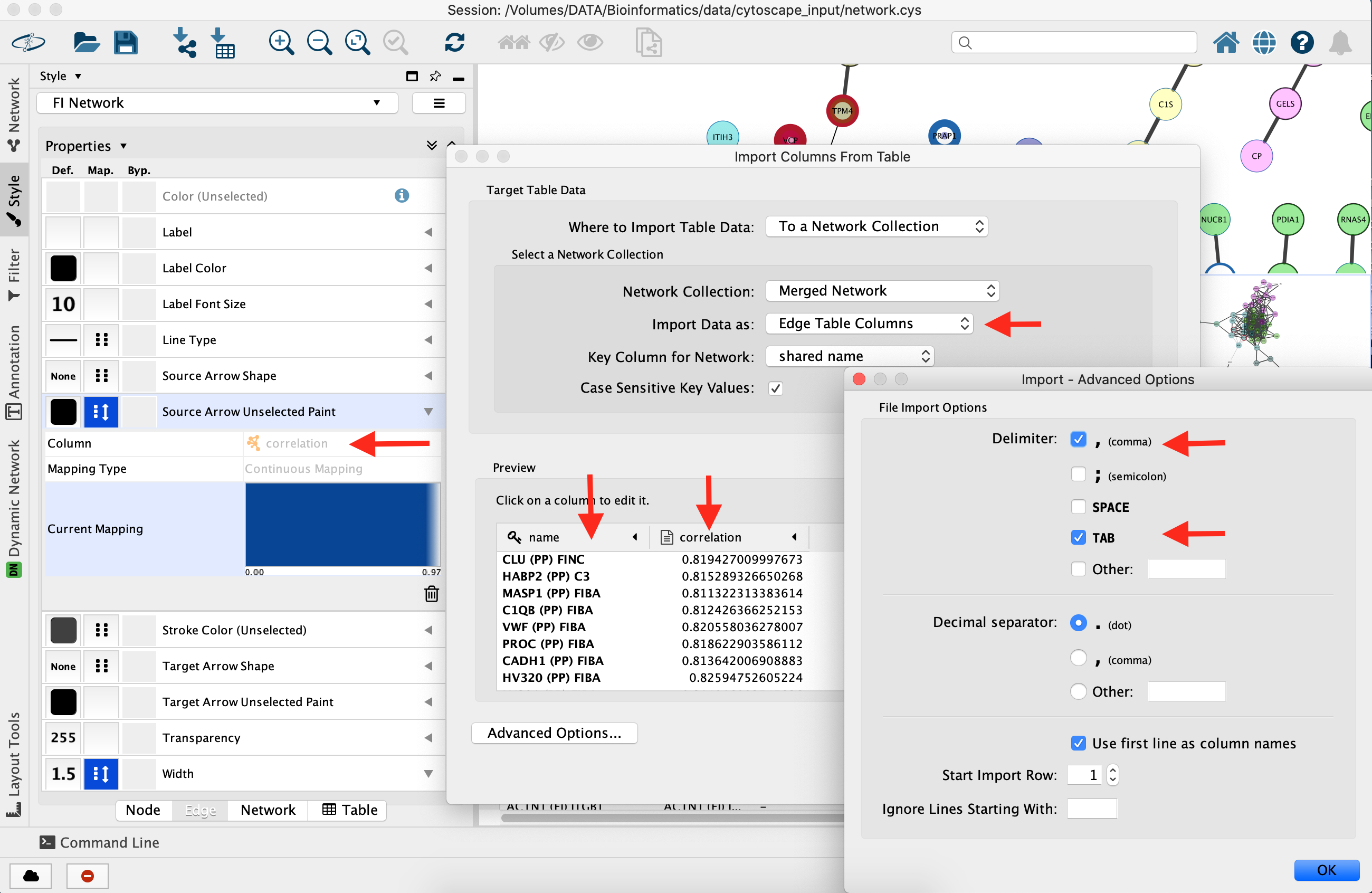Open Where to Import Table Data dropdown
The width and height of the screenshot is (1372, 893).
point(876,226)
